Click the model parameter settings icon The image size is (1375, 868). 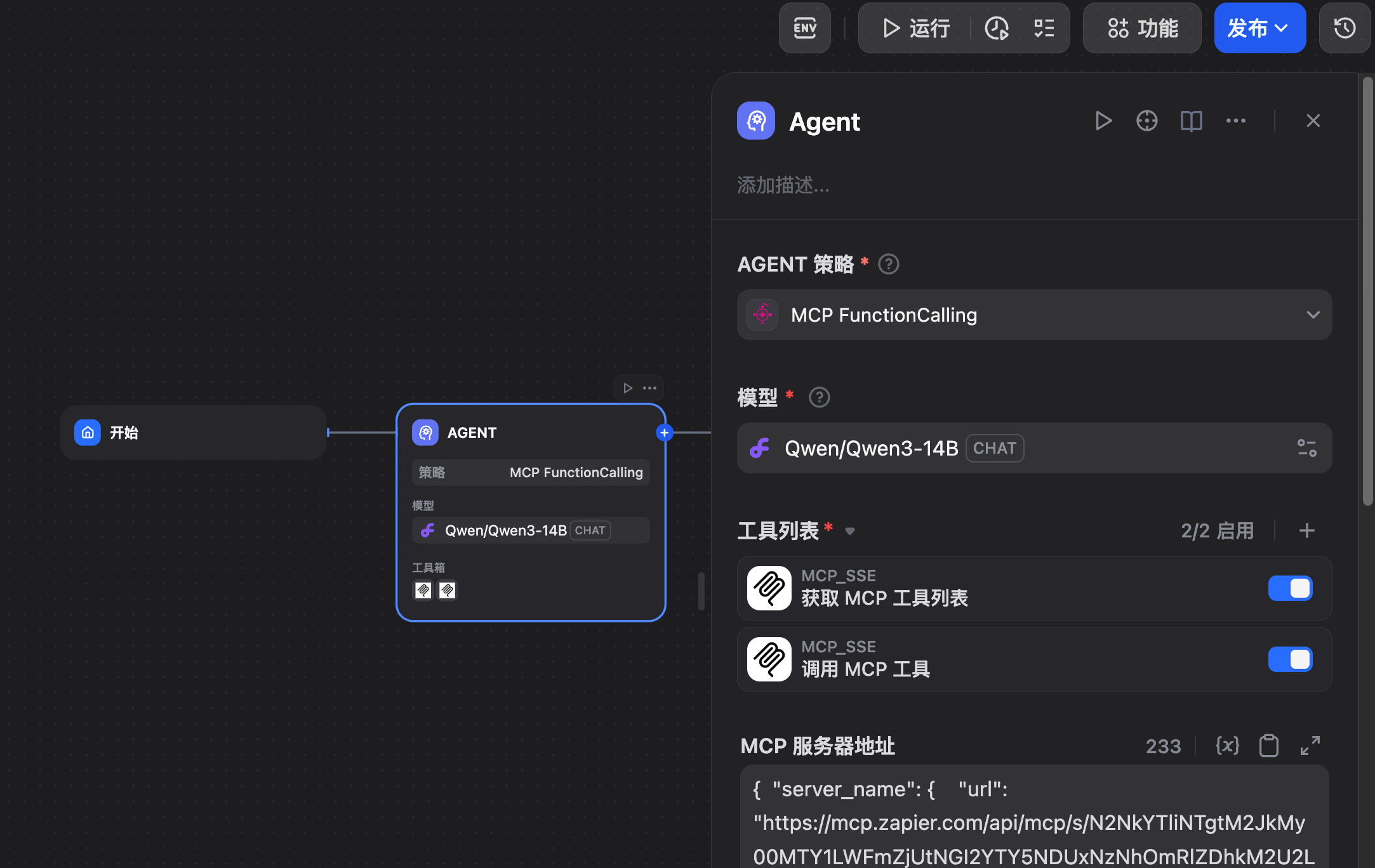pyautogui.click(x=1306, y=448)
